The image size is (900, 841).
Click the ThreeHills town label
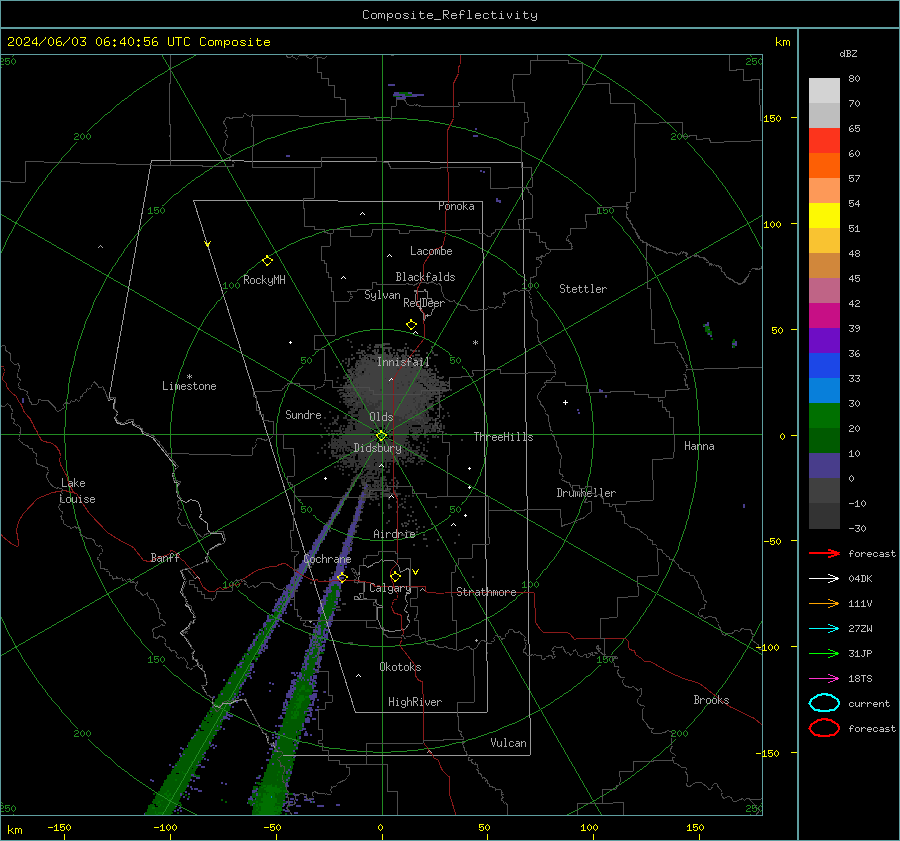pos(503,437)
